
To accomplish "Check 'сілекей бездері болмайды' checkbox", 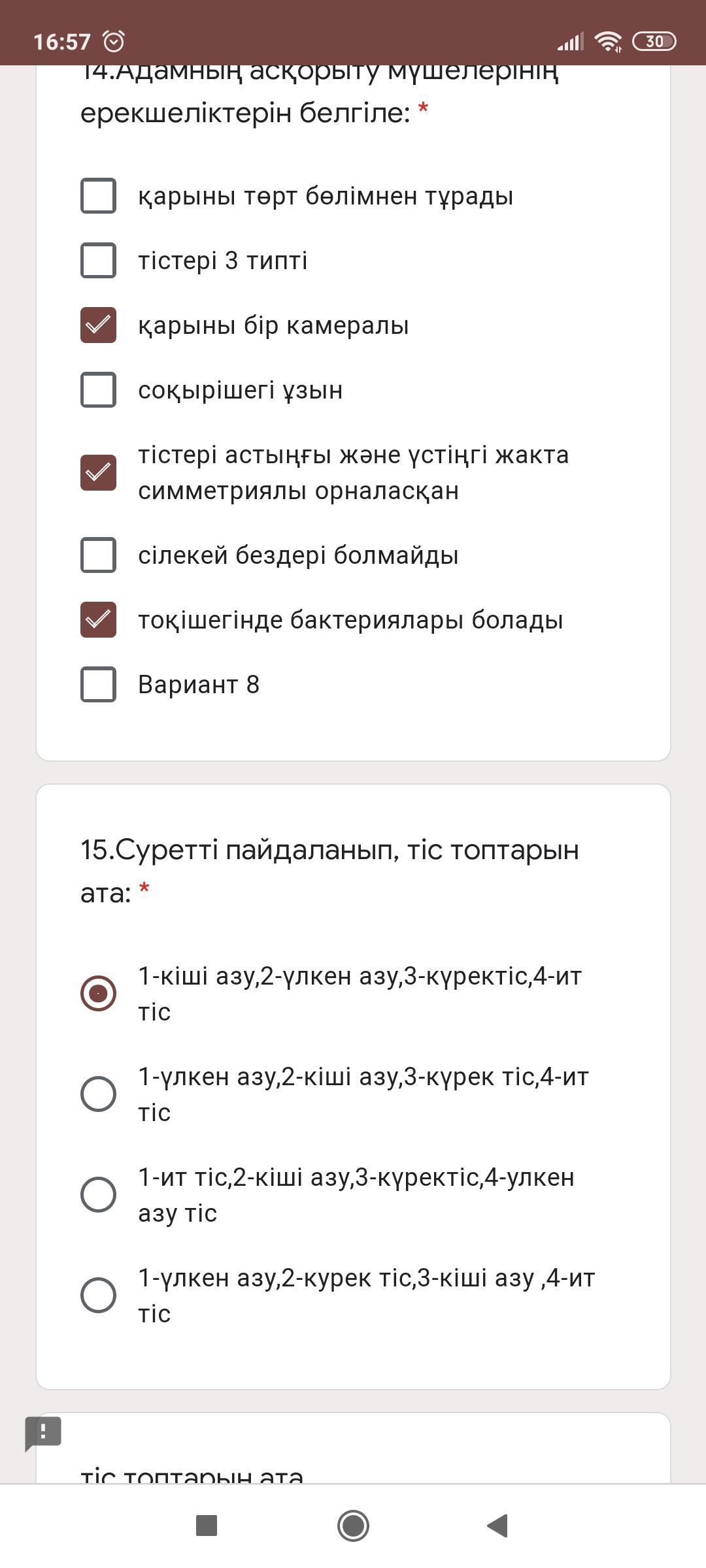I will point(98,555).
